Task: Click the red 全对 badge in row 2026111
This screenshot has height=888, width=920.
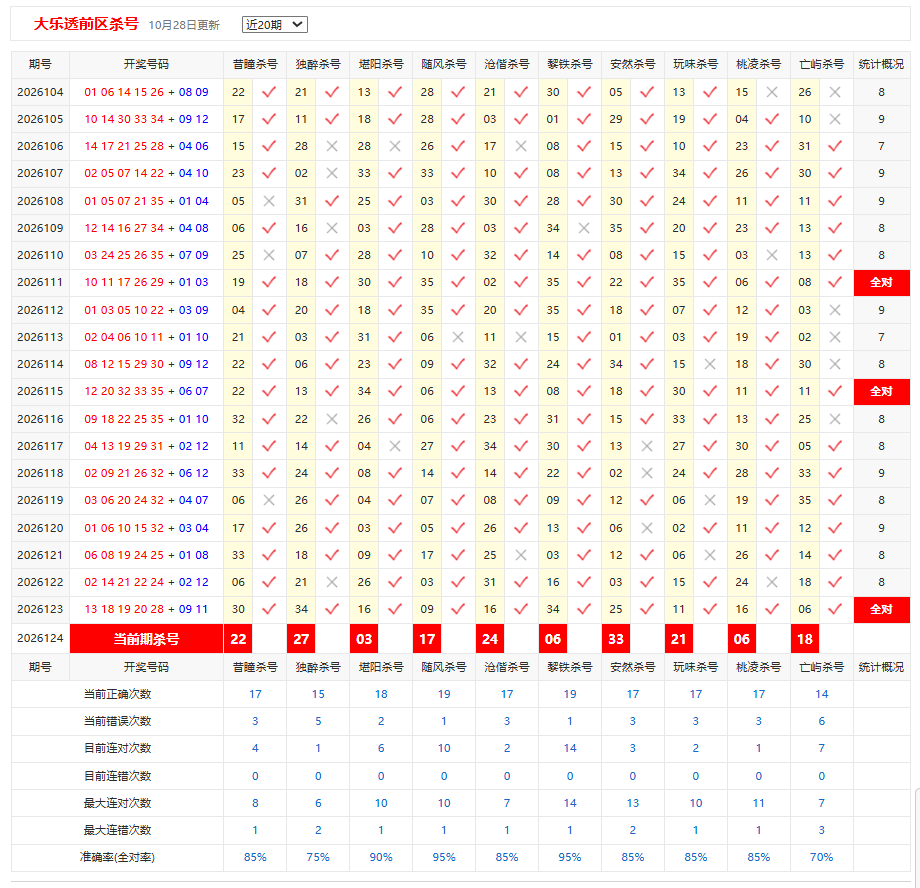Action: pyautogui.click(x=881, y=282)
